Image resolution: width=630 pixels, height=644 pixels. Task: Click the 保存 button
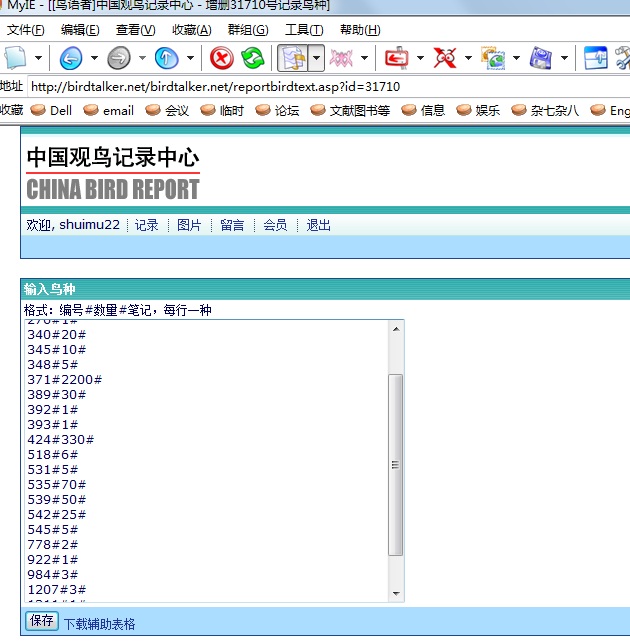coord(42,621)
